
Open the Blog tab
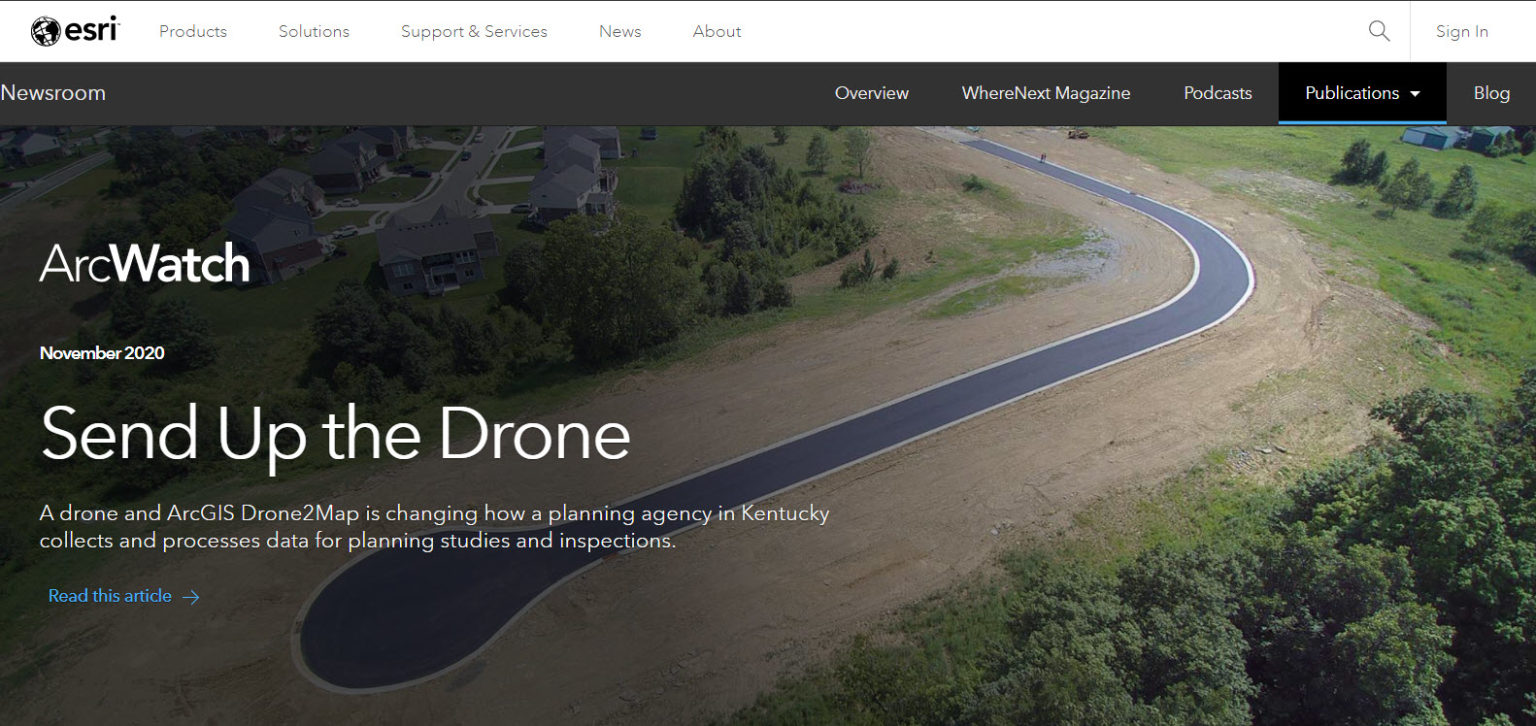click(x=1491, y=93)
